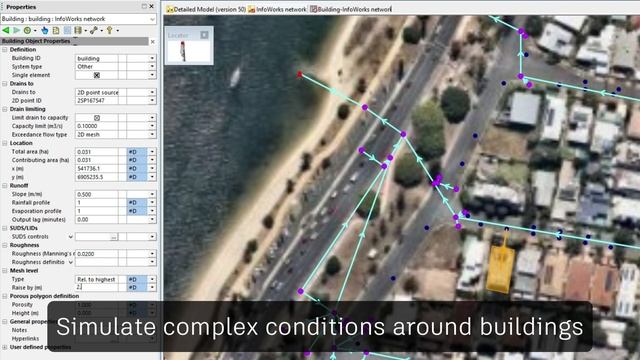Open the yellow document grid icon
This screenshot has width=640, height=360.
click(x=56, y=31)
